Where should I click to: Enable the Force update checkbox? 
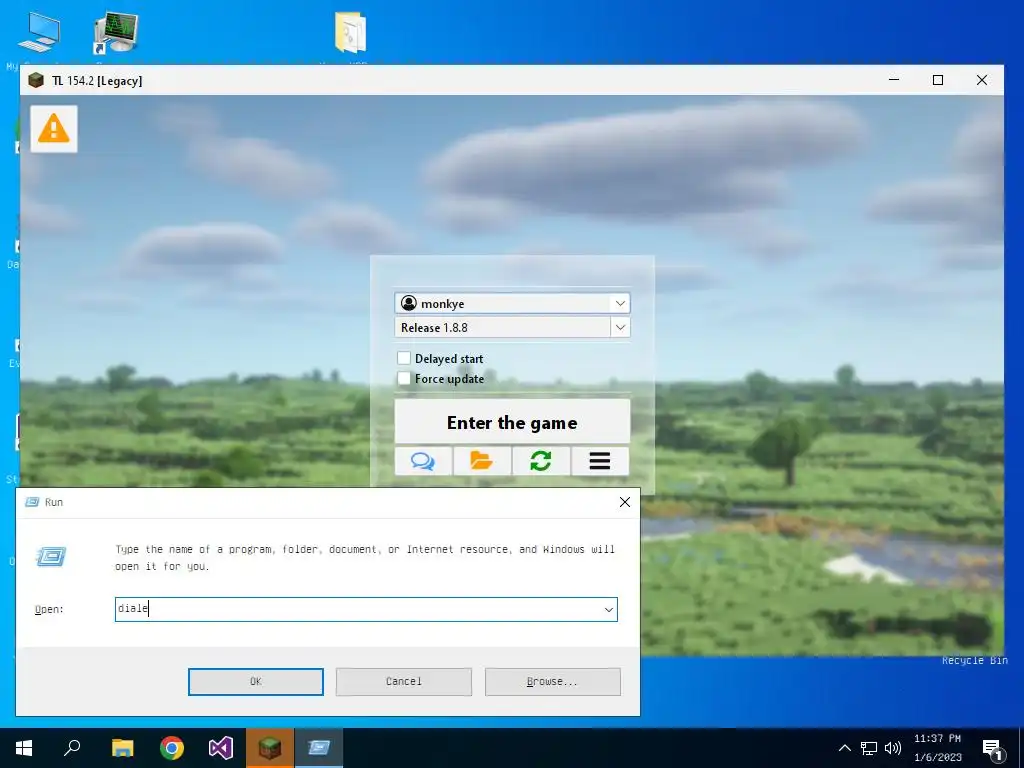click(x=404, y=378)
